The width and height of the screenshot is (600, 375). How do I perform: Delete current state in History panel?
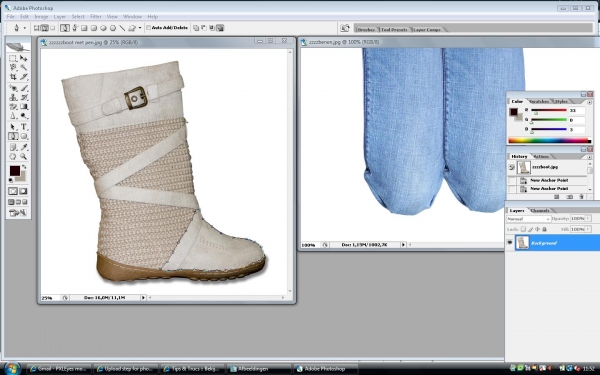point(582,197)
